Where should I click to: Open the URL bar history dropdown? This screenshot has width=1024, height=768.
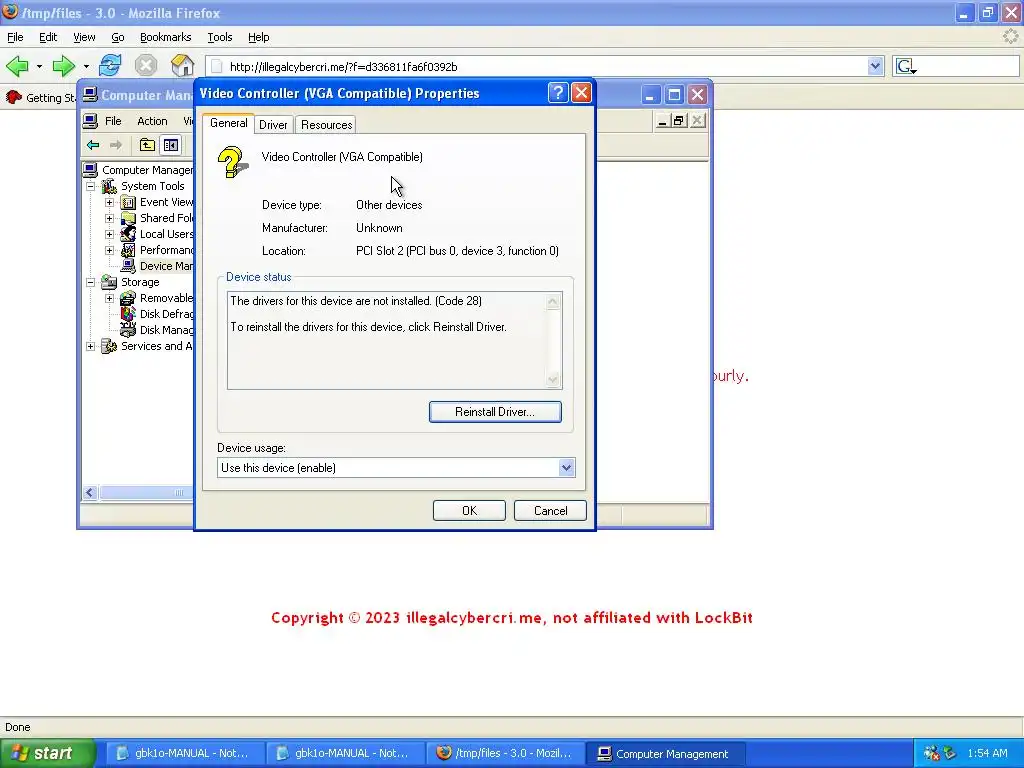875,66
